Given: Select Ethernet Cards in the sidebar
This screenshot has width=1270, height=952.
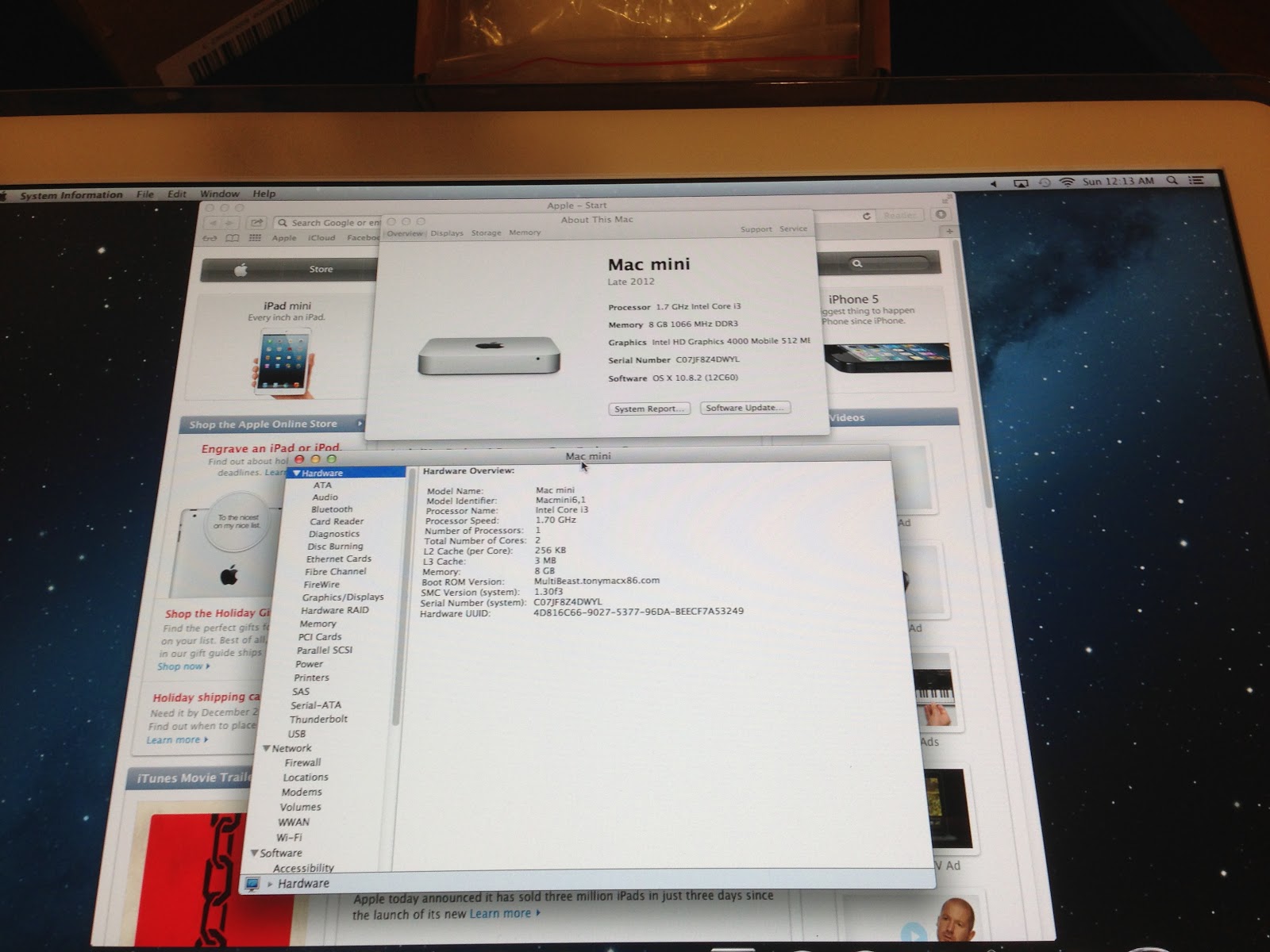Looking at the screenshot, I should pos(339,559).
